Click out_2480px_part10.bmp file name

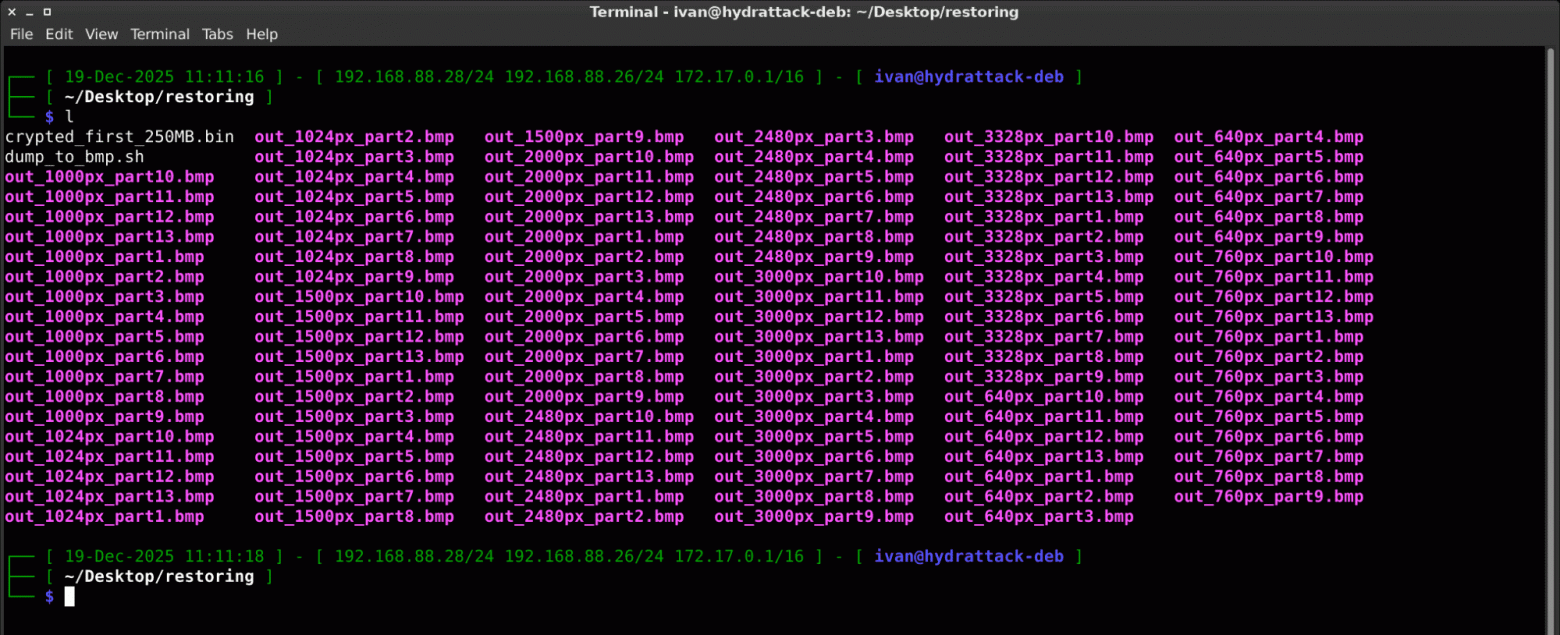(x=589, y=417)
